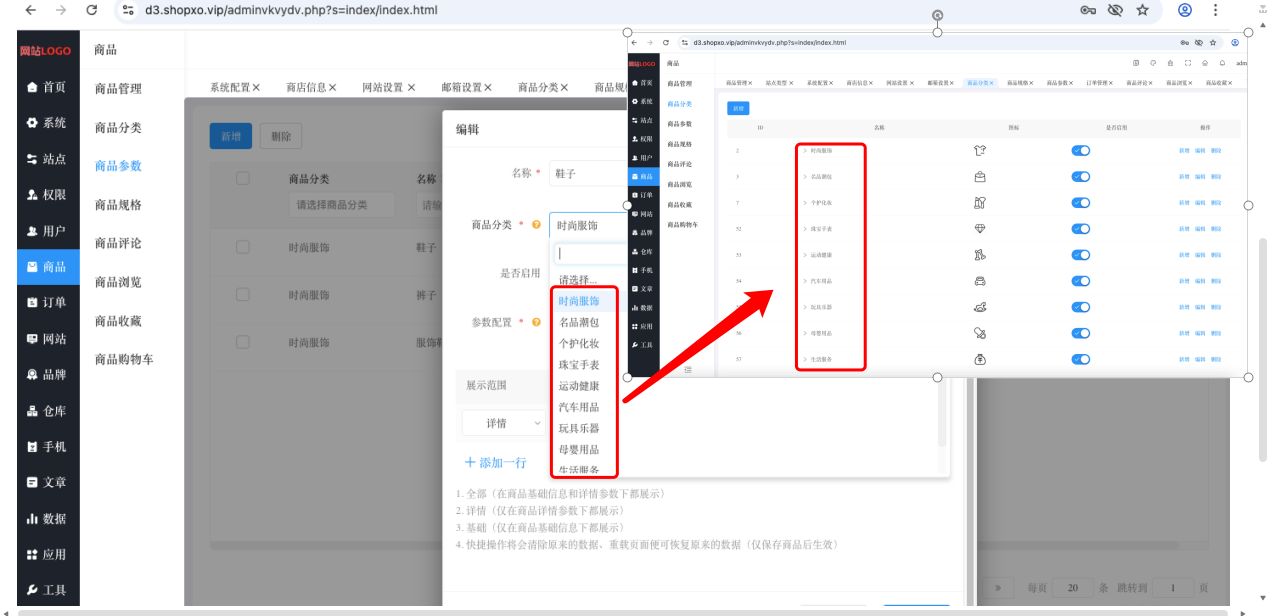Open 权限 in the main dark sidebar

(47, 195)
